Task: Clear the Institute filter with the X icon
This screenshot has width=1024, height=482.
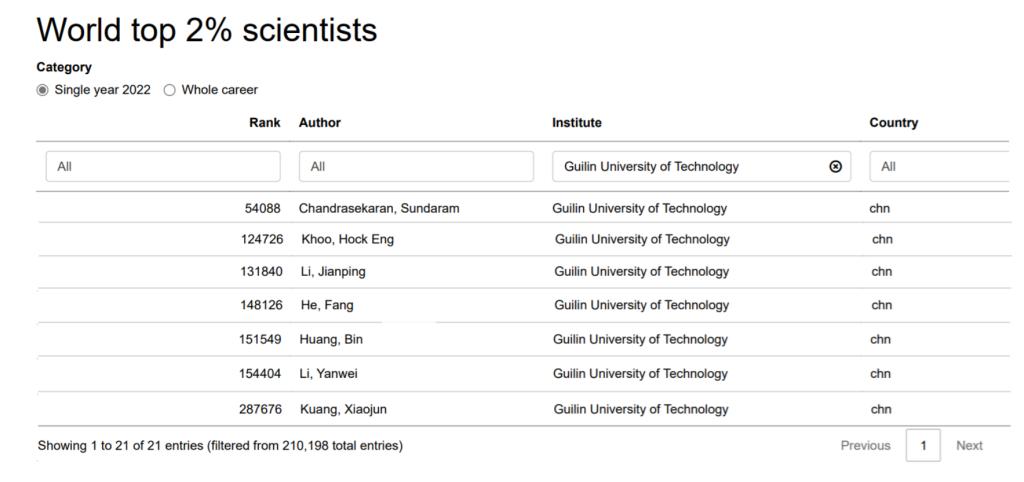Action: (x=836, y=167)
